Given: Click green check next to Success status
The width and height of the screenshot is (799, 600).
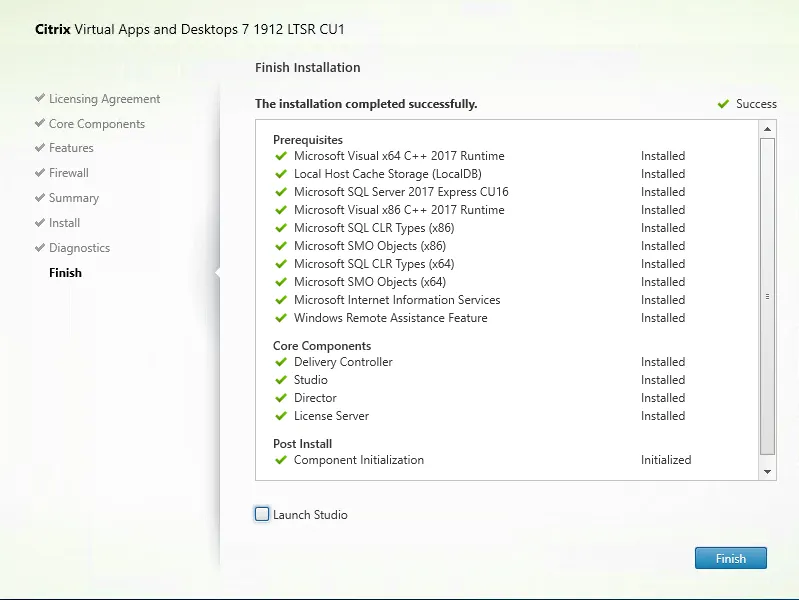Looking at the screenshot, I should pos(723,104).
